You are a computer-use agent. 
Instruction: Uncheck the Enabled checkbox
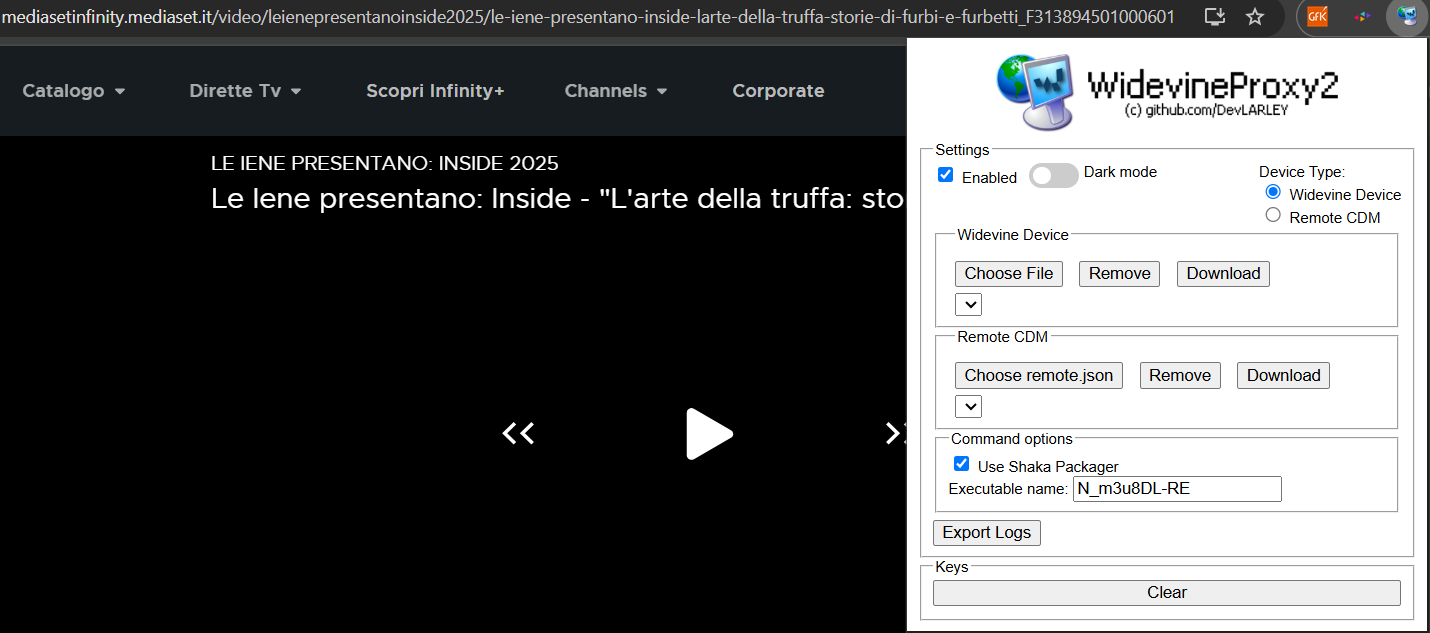click(x=946, y=175)
